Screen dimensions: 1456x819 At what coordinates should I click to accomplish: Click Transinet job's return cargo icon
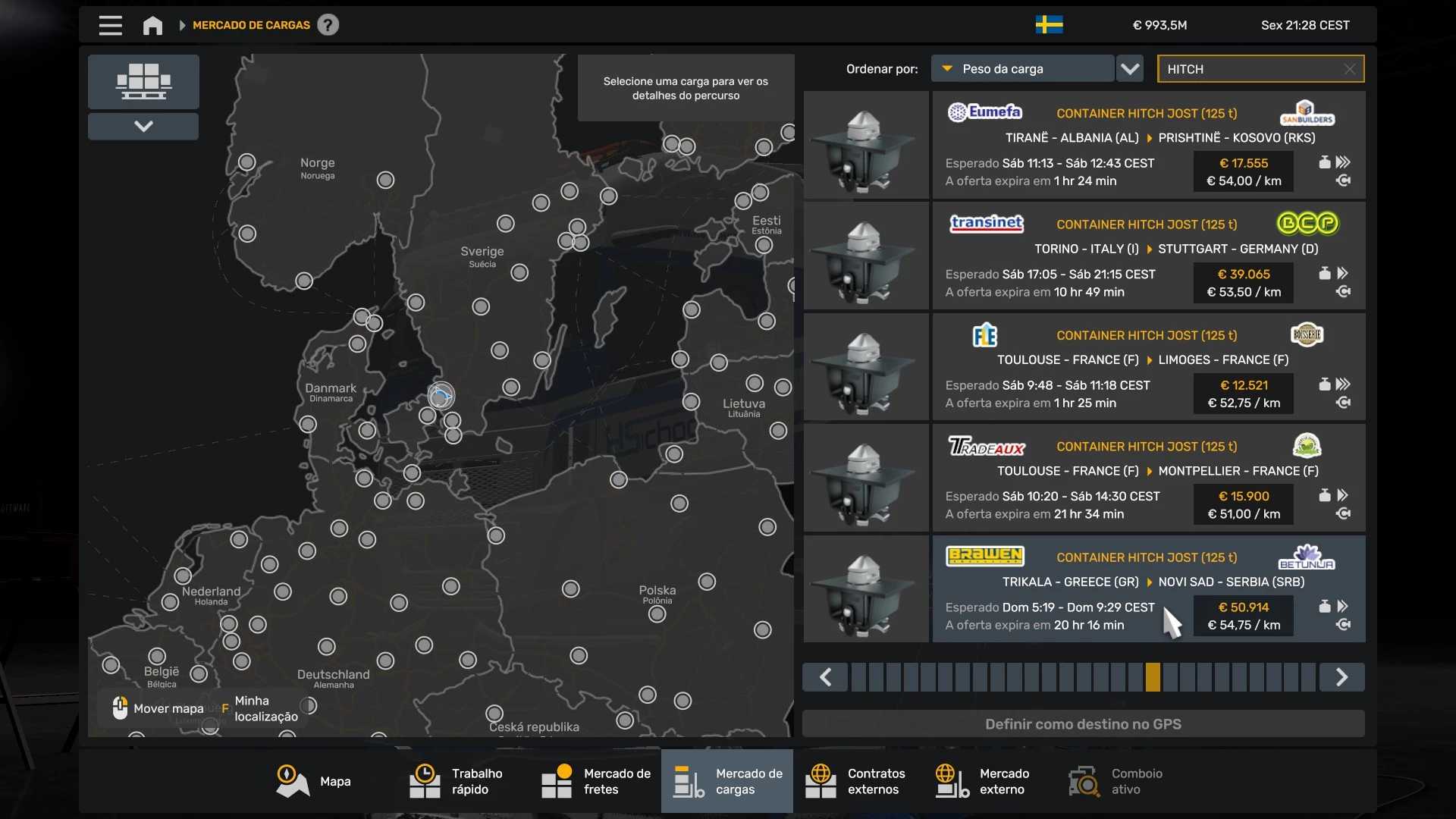pyautogui.click(x=1343, y=292)
